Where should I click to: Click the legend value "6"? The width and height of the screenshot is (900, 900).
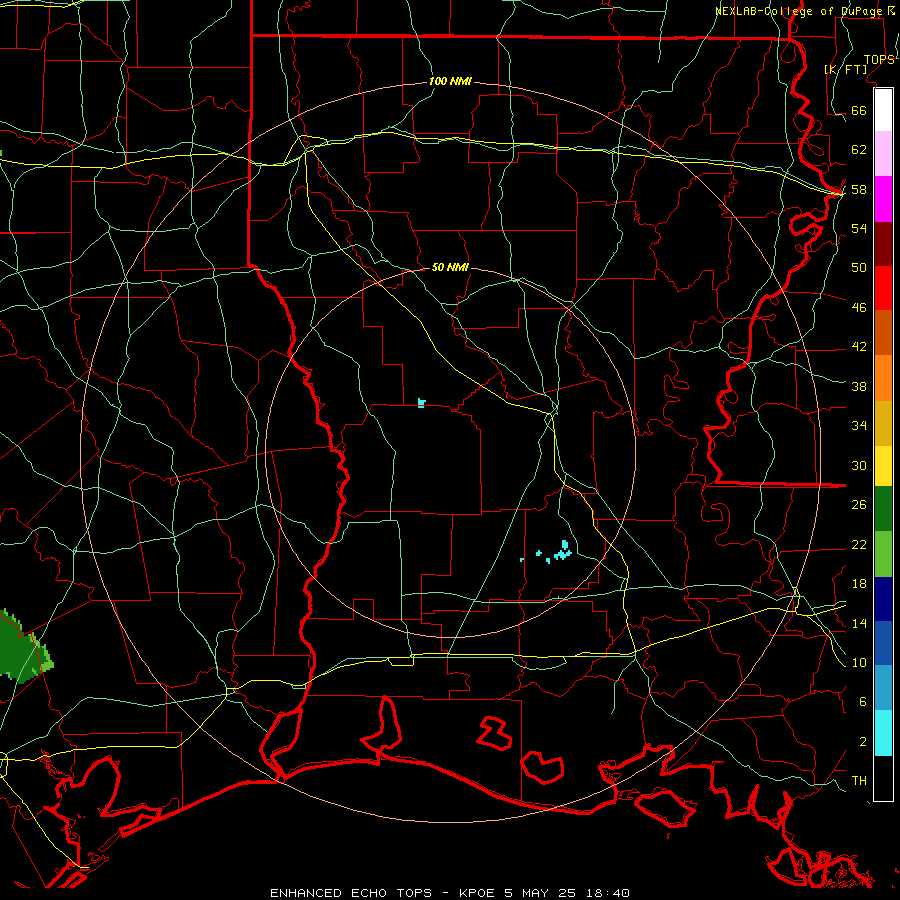(862, 702)
